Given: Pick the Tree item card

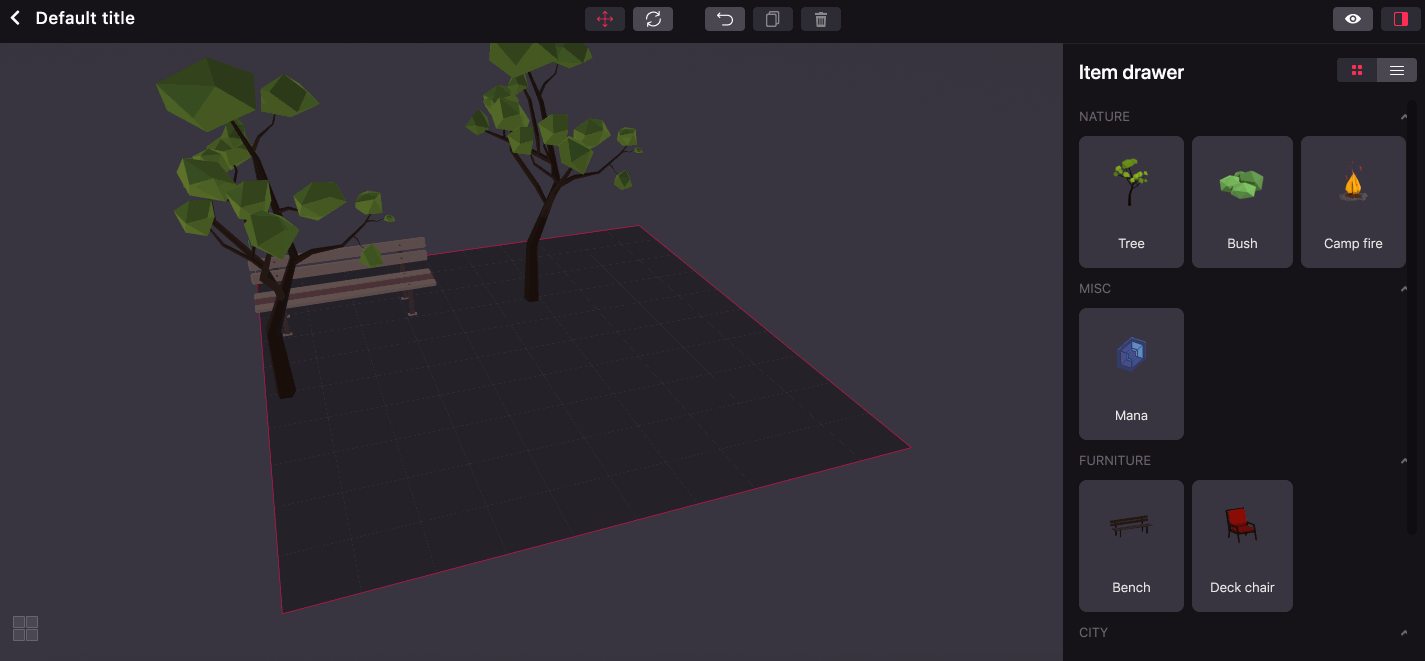Looking at the screenshot, I should click(x=1131, y=202).
